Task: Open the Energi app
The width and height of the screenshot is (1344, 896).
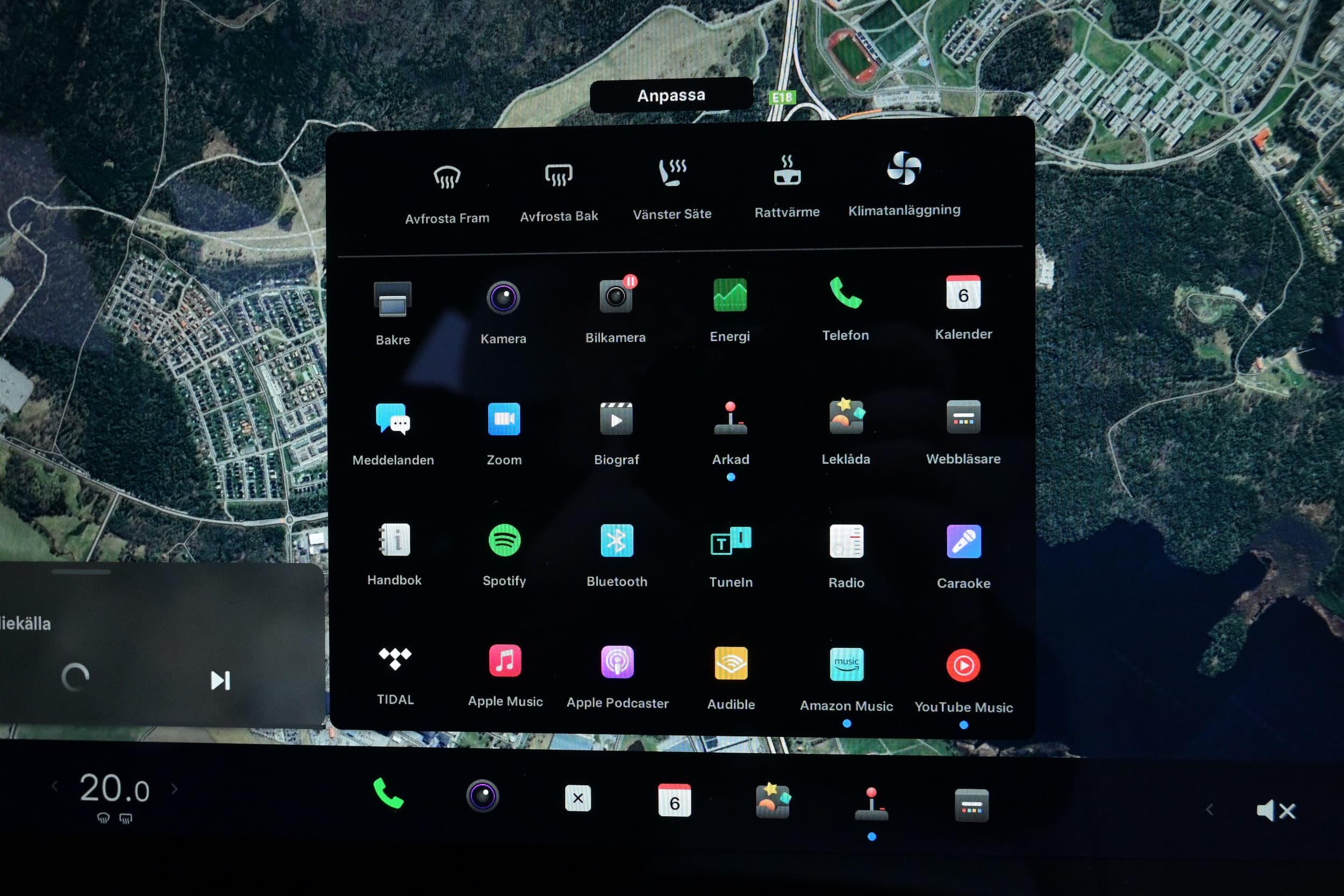Action: [730, 296]
